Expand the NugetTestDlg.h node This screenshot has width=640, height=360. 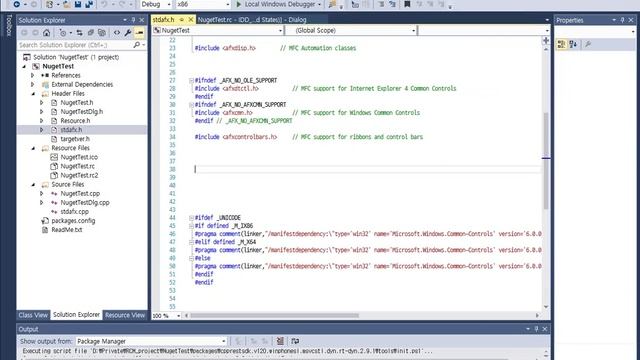42,111
